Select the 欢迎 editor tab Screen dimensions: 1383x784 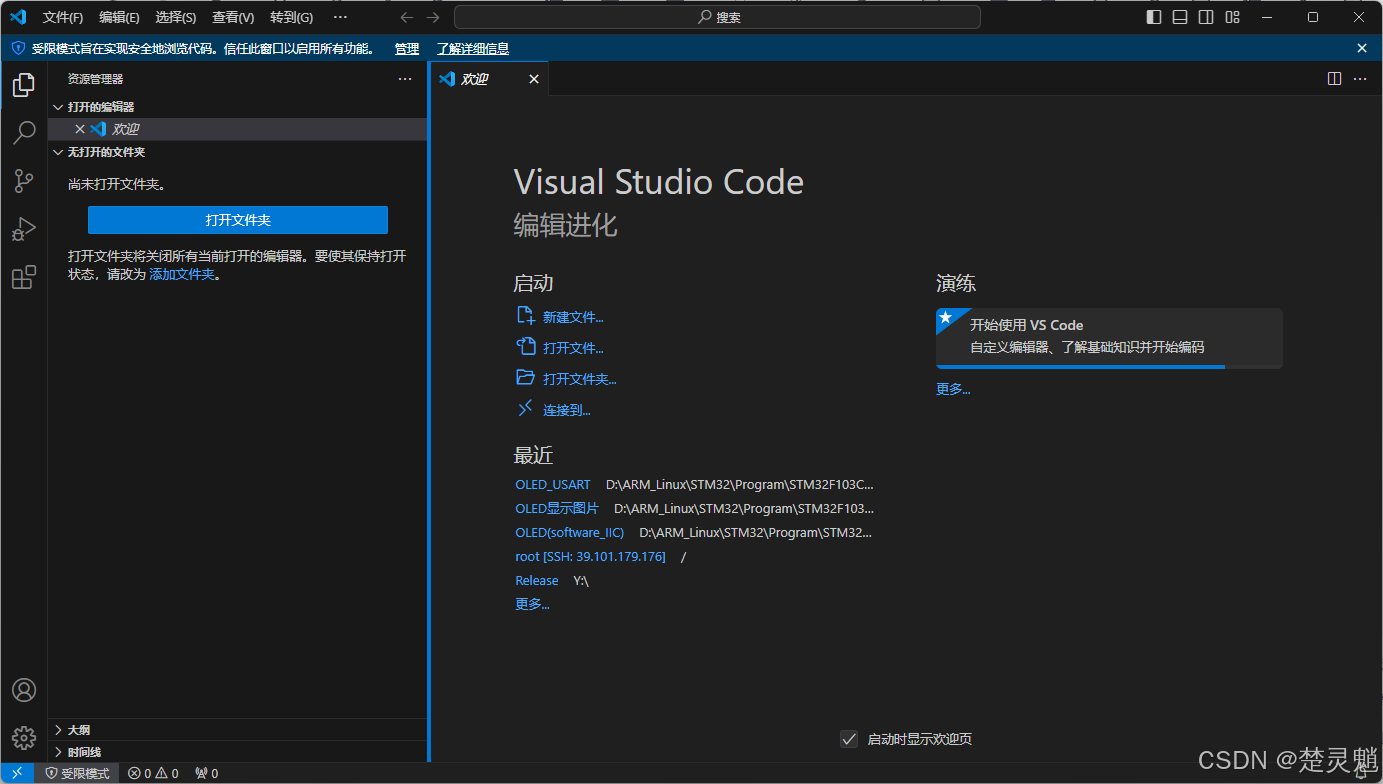click(489, 79)
